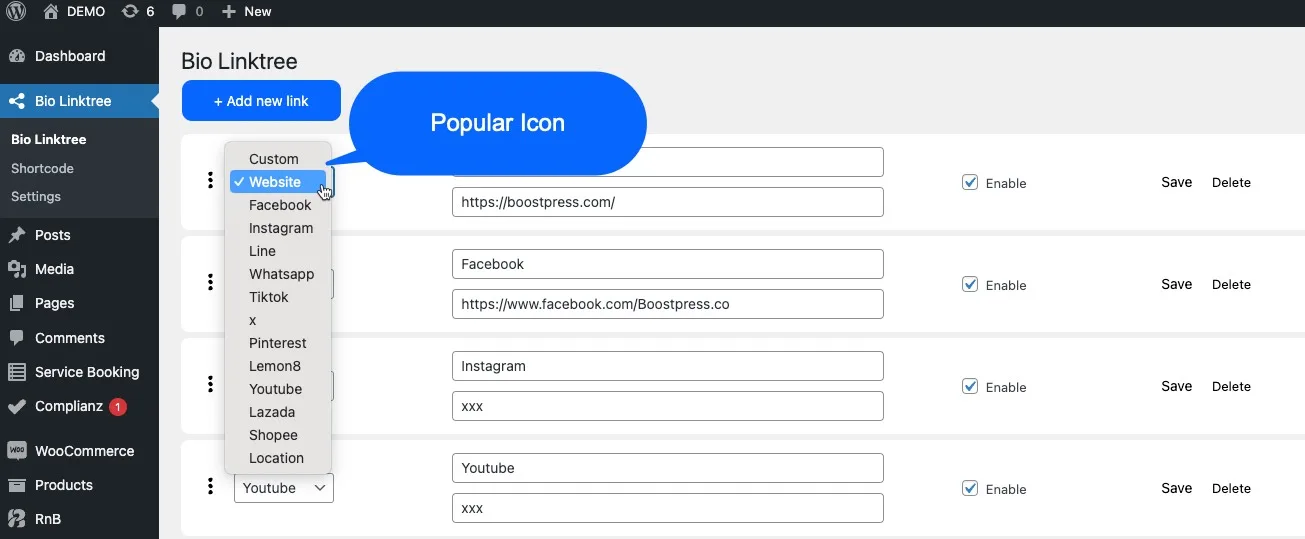The height and width of the screenshot is (539, 1305).
Task: Select Whatsapp in the icon dropdown list
Action: pos(281,274)
